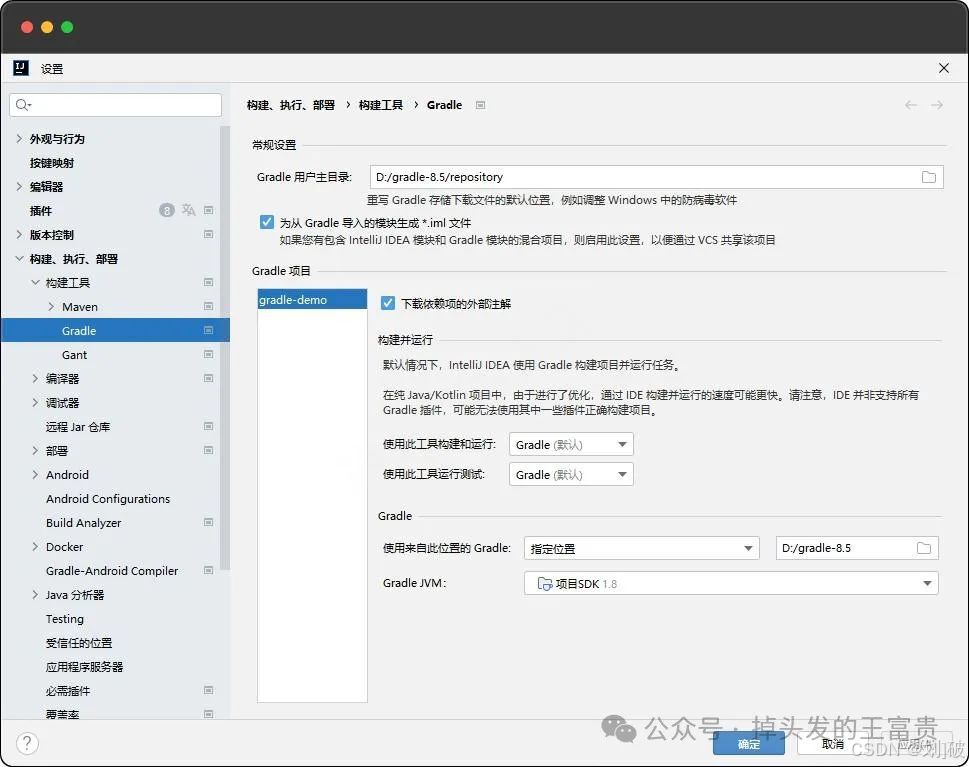The image size is (969, 767).
Task: Click project settings icon in 远程 Jar 仓库 row
Action: click(209, 426)
